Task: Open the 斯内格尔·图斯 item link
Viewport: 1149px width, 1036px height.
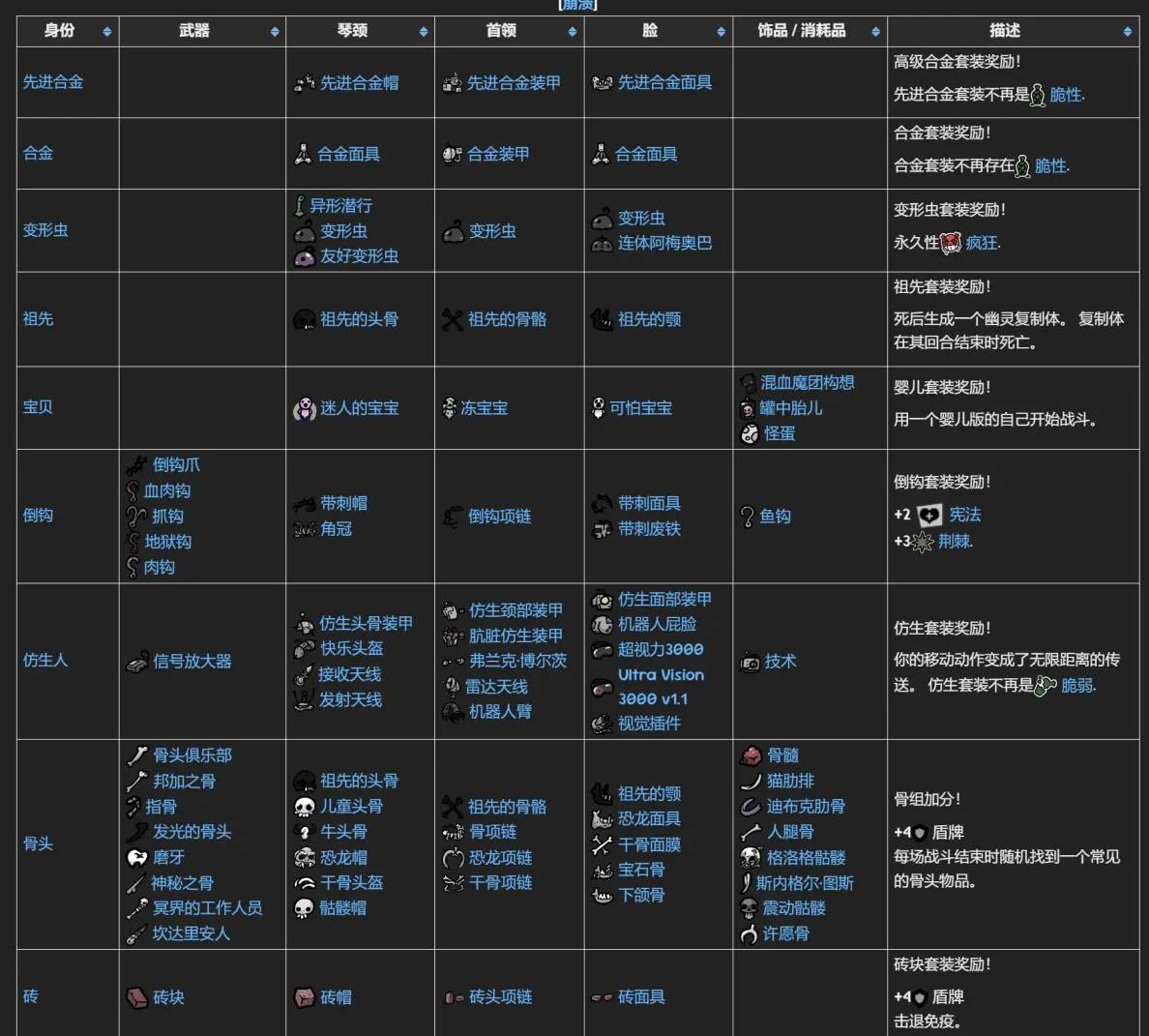Action: pyautogui.click(x=805, y=883)
